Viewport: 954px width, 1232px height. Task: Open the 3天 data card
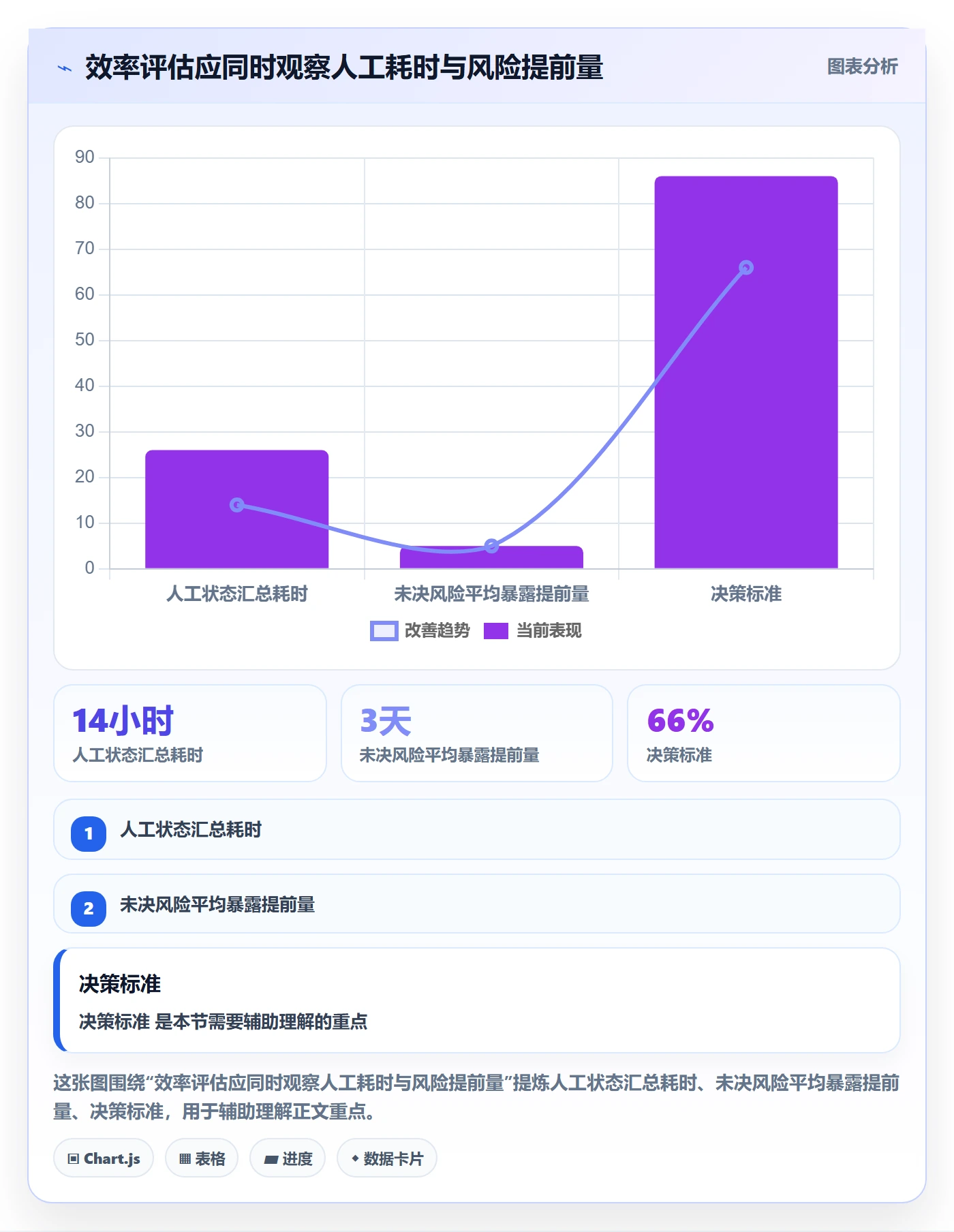click(477, 733)
